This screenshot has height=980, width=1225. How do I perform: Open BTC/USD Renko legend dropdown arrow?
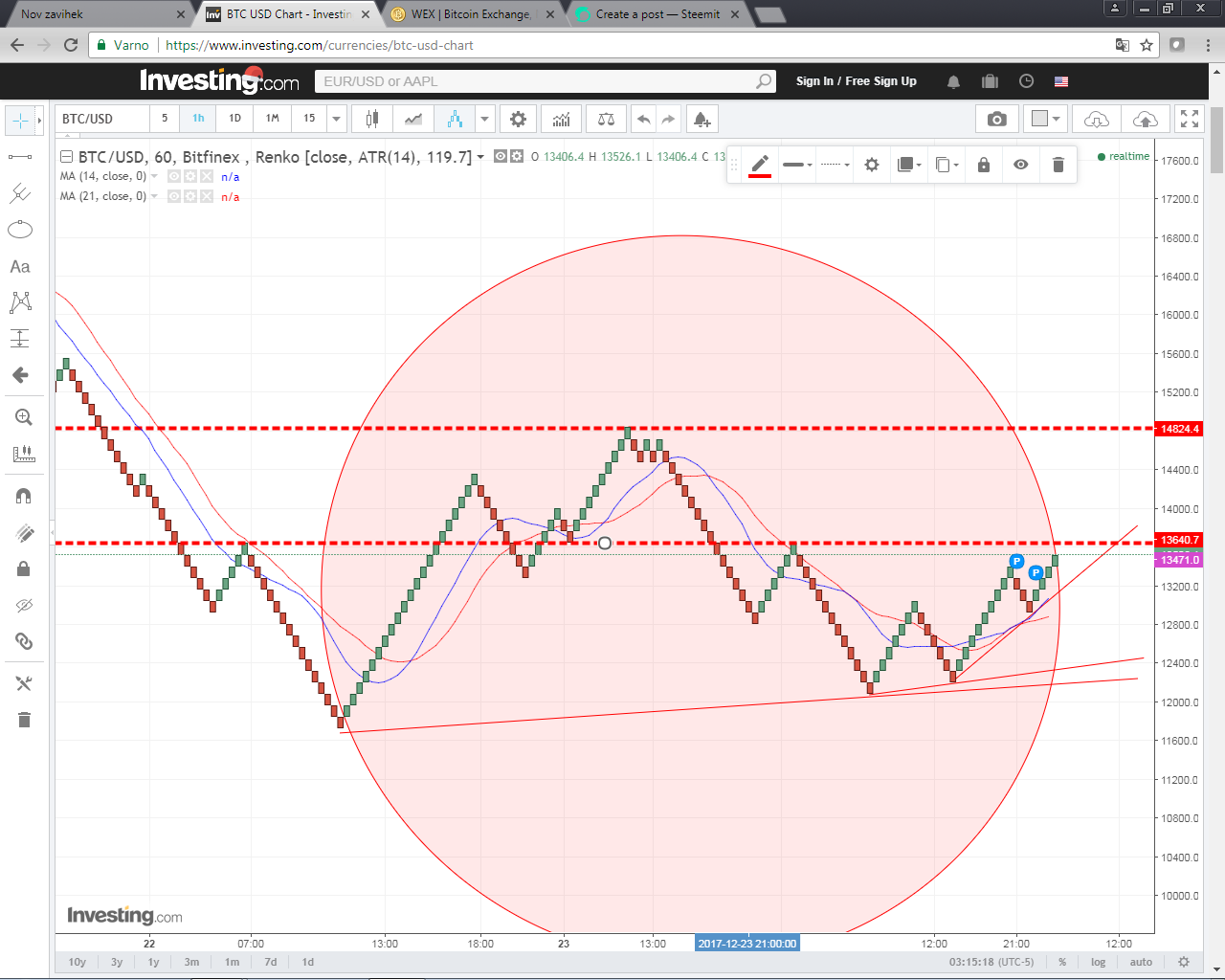coord(480,157)
